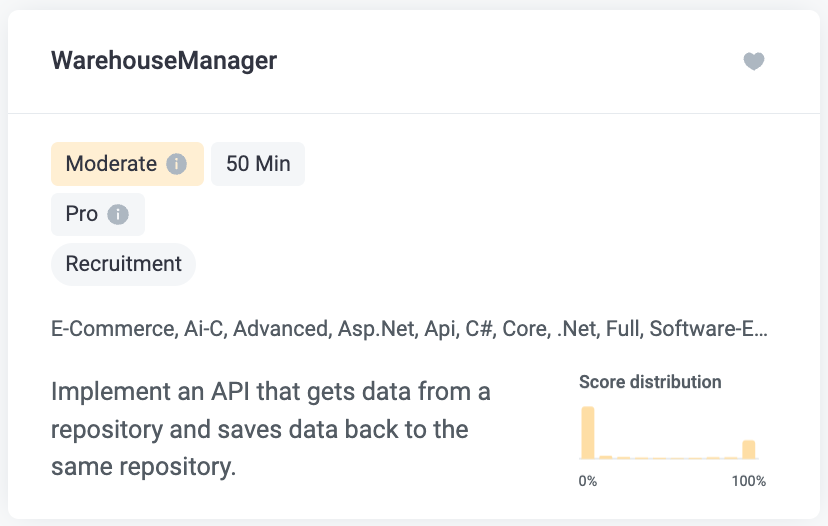The width and height of the screenshot is (828, 526).
Task: Click the 100% bar in score distribution
Action: point(749,449)
